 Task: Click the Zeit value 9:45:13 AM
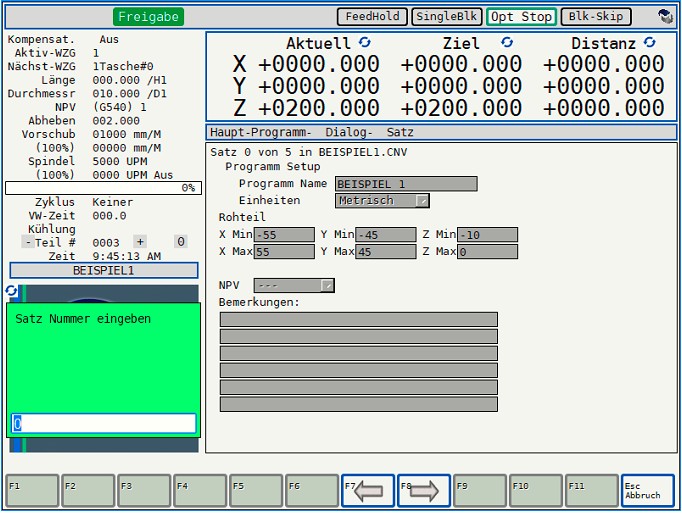coord(127,256)
